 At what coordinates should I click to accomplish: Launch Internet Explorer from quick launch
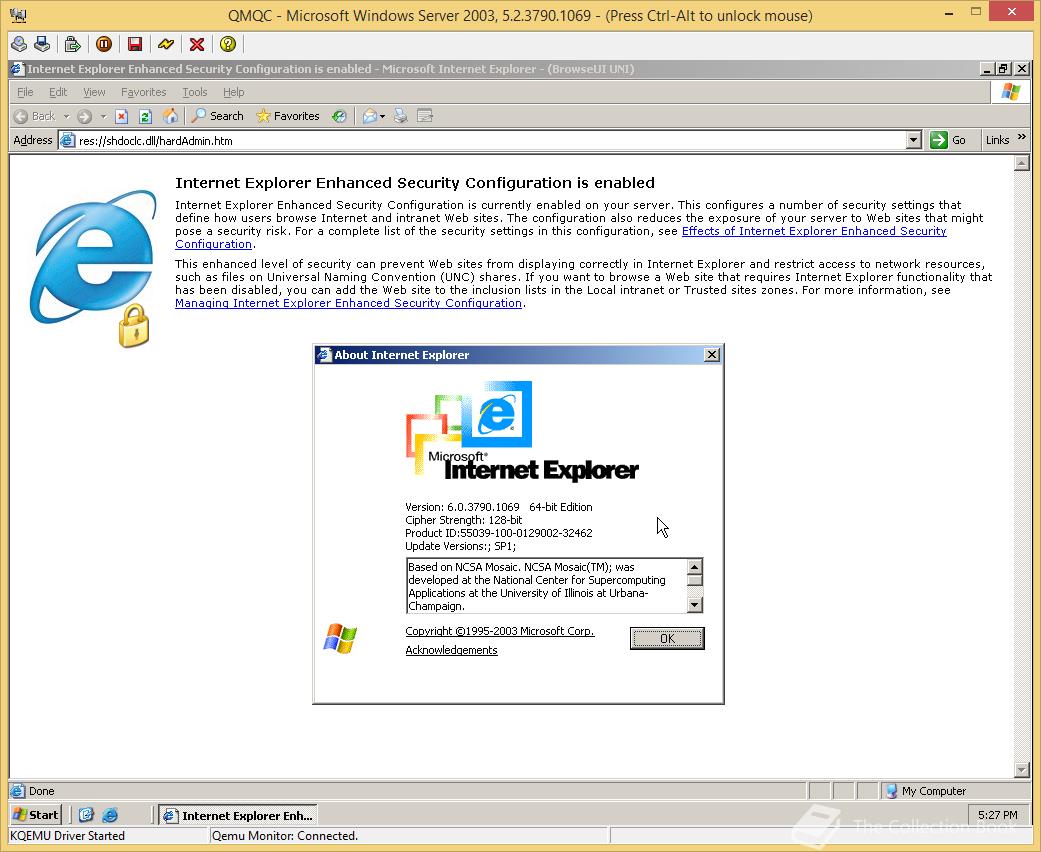coord(110,815)
